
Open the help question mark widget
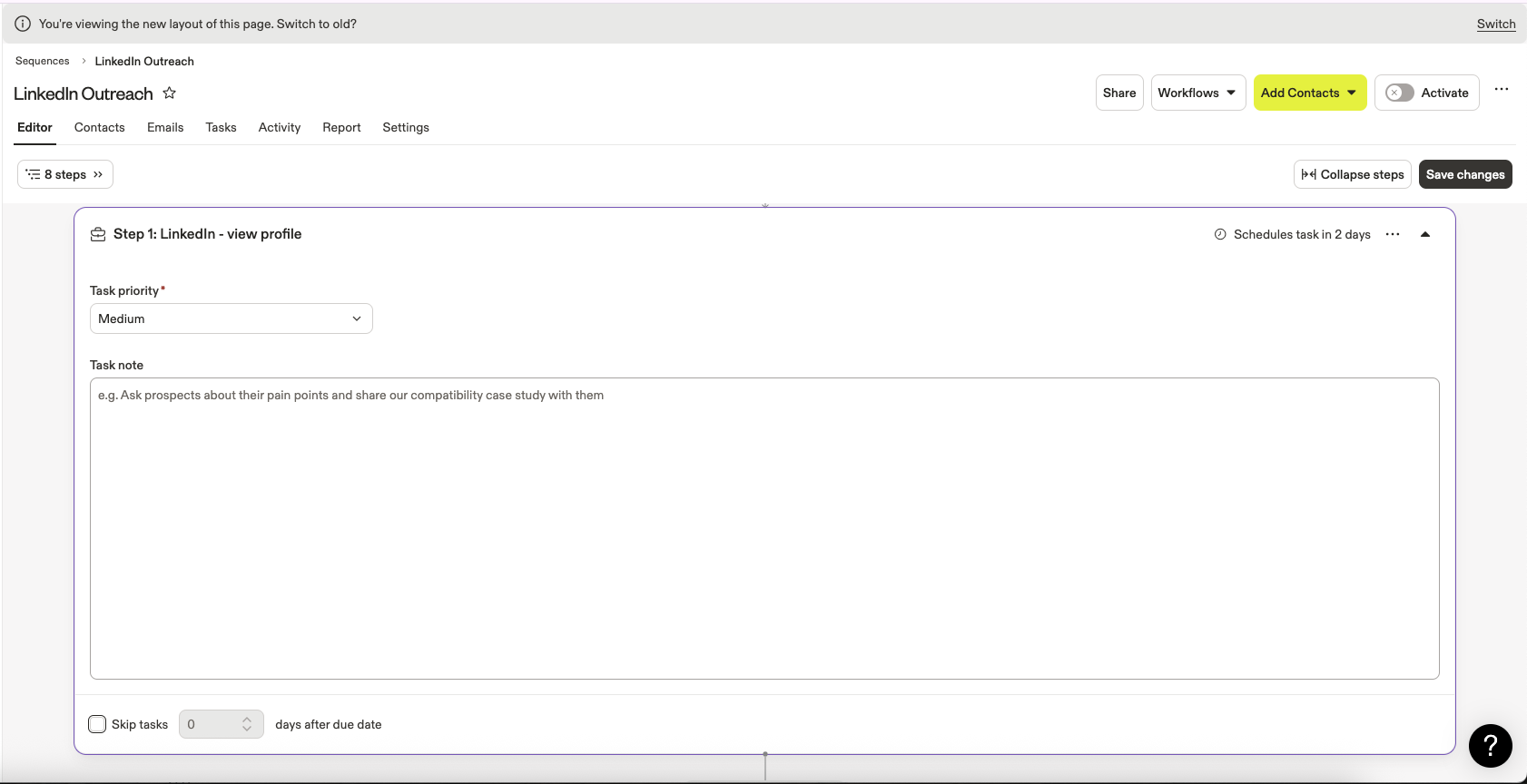point(1490,746)
